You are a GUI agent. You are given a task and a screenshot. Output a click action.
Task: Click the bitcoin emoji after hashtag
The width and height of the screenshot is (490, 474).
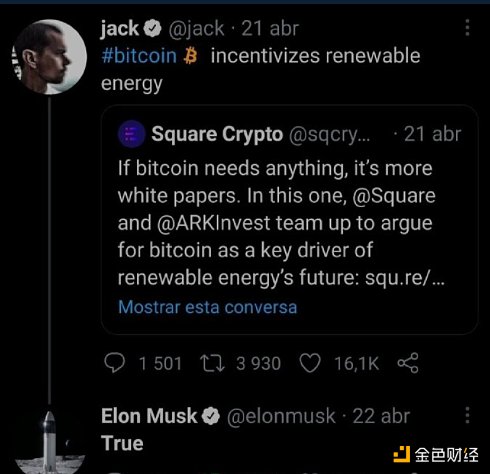click(190, 55)
